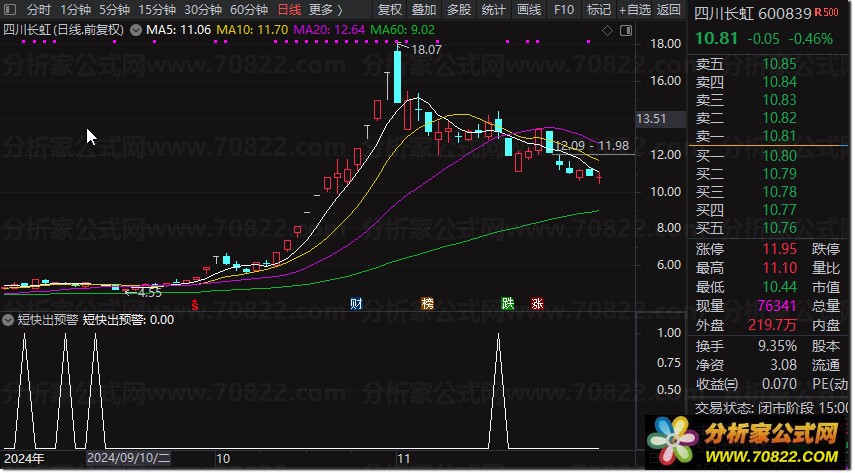
Task: Click the 买一 price 10.80
Action: pyautogui.click(x=779, y=156)
